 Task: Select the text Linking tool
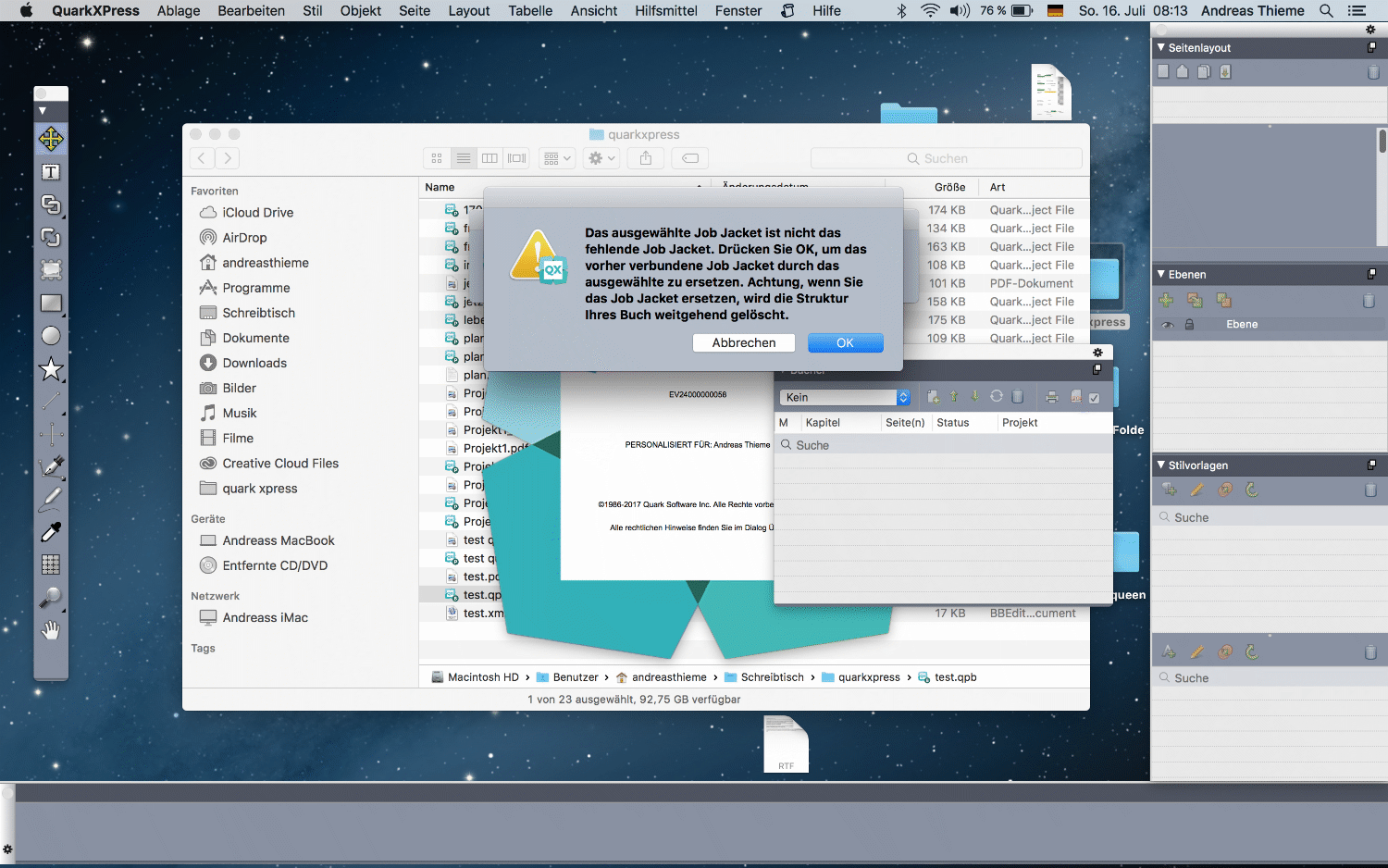tap(51, 205)
